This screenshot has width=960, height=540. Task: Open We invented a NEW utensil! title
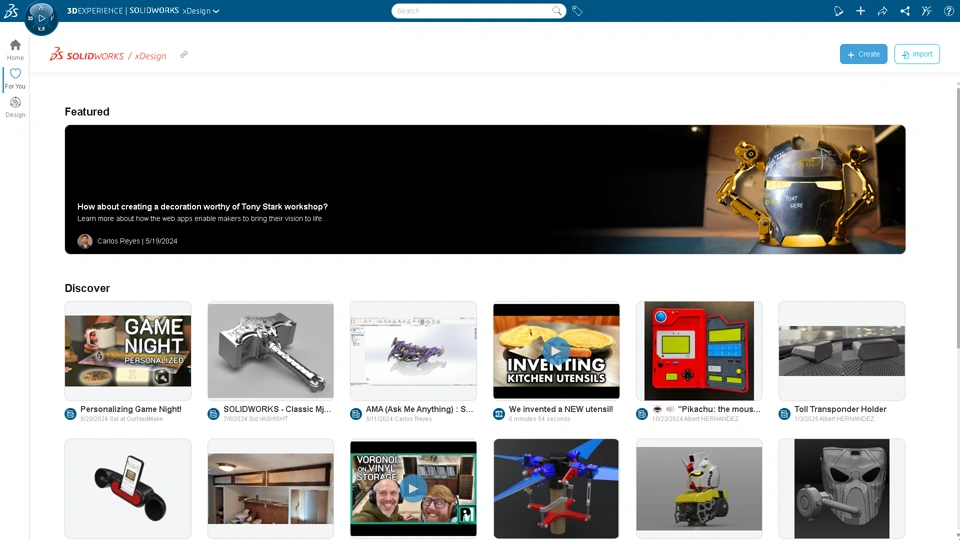(561, 409)
